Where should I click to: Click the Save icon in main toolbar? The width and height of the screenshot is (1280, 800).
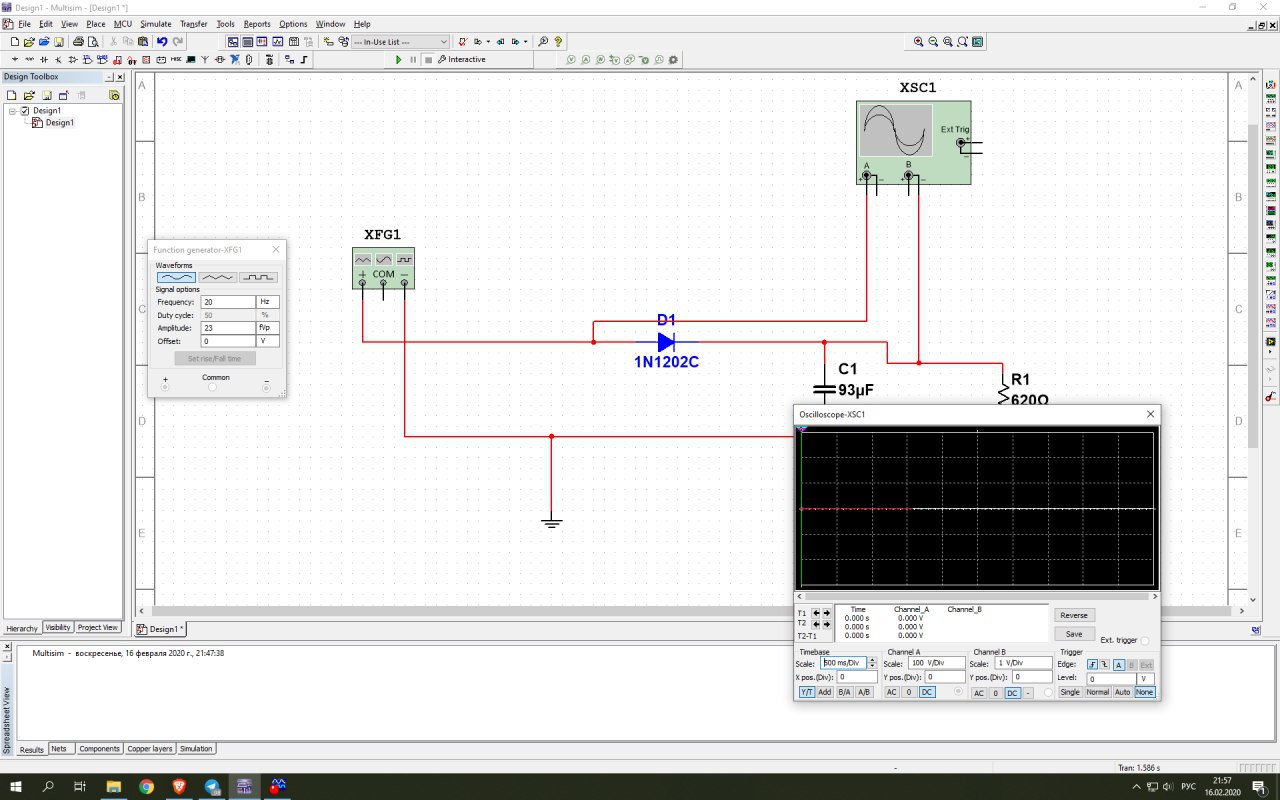[59, 42]
